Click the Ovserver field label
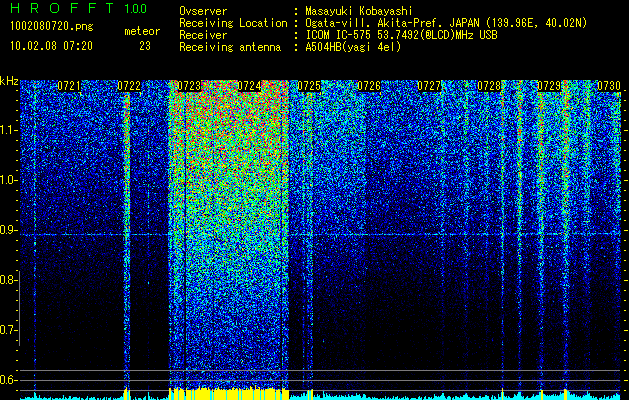 (x=203, y=11)
